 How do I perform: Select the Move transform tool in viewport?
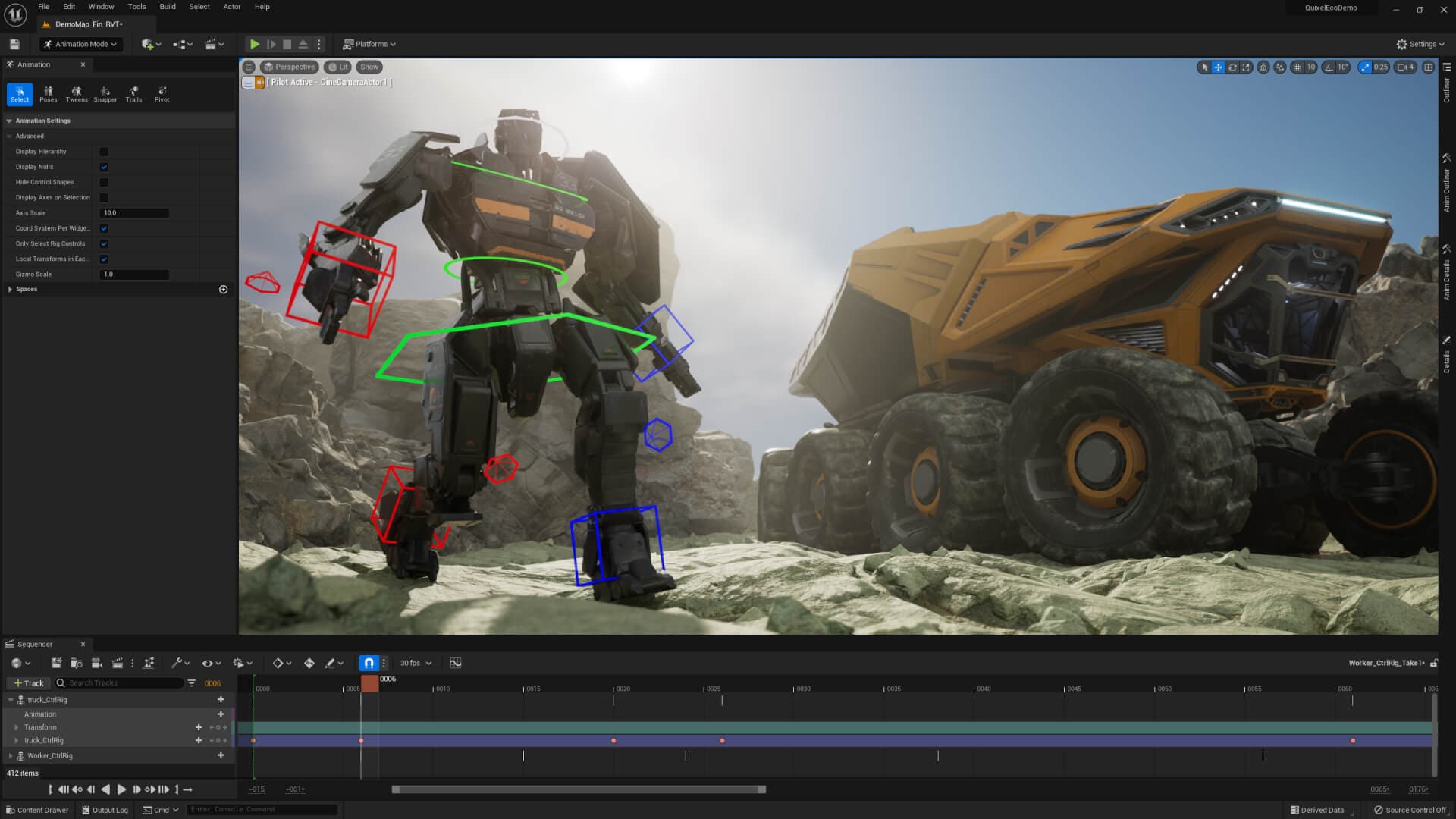tap(1218, 67)
